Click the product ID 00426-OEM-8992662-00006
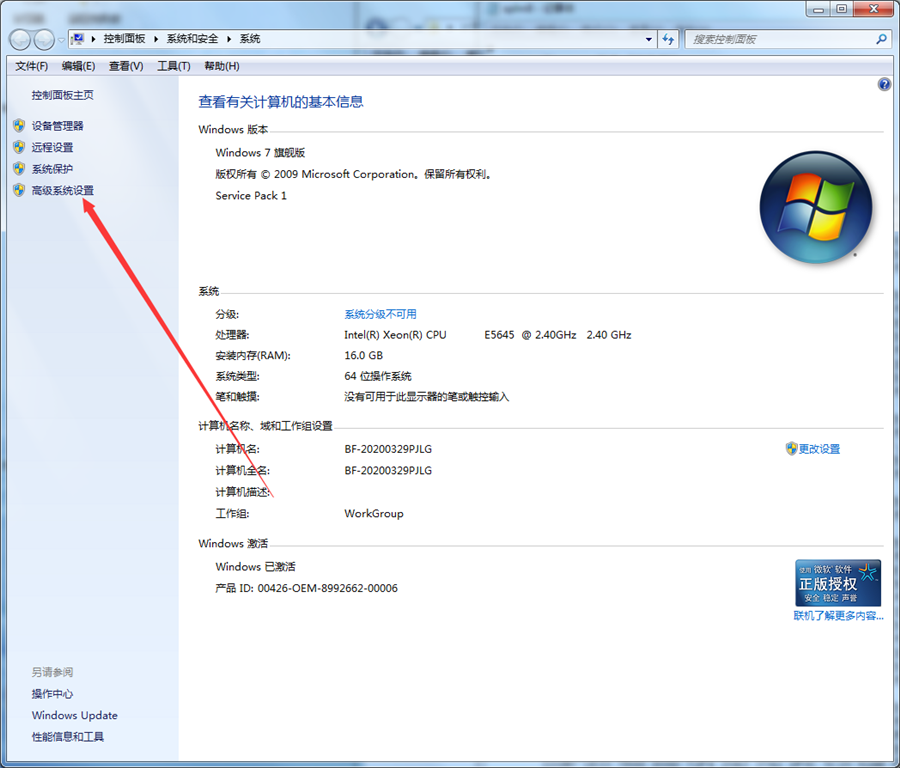 tap(328, 588)
